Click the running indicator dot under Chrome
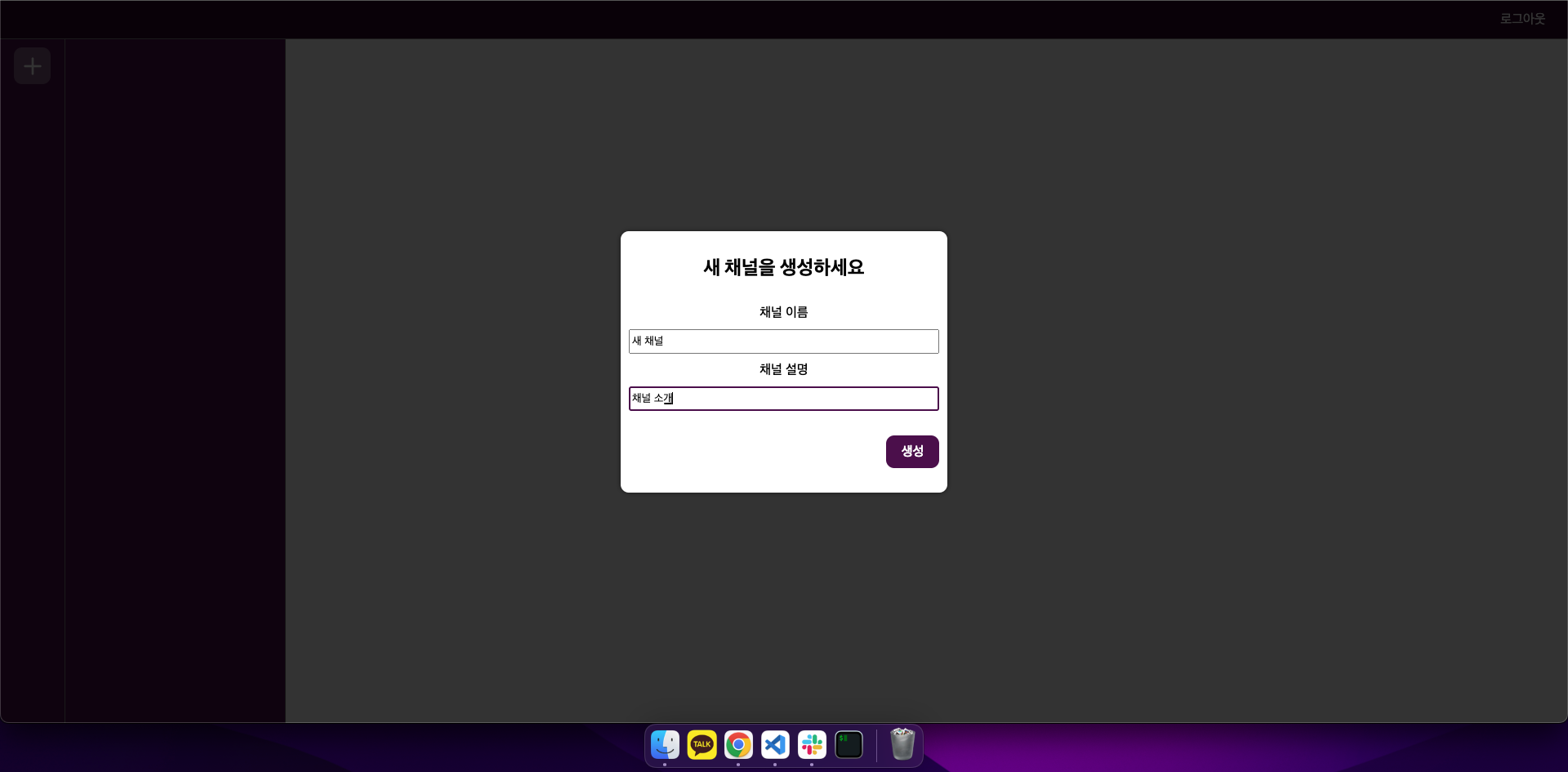Image resolution: width=1568 pixels, height=772 pixels. [x=737, y=765]
